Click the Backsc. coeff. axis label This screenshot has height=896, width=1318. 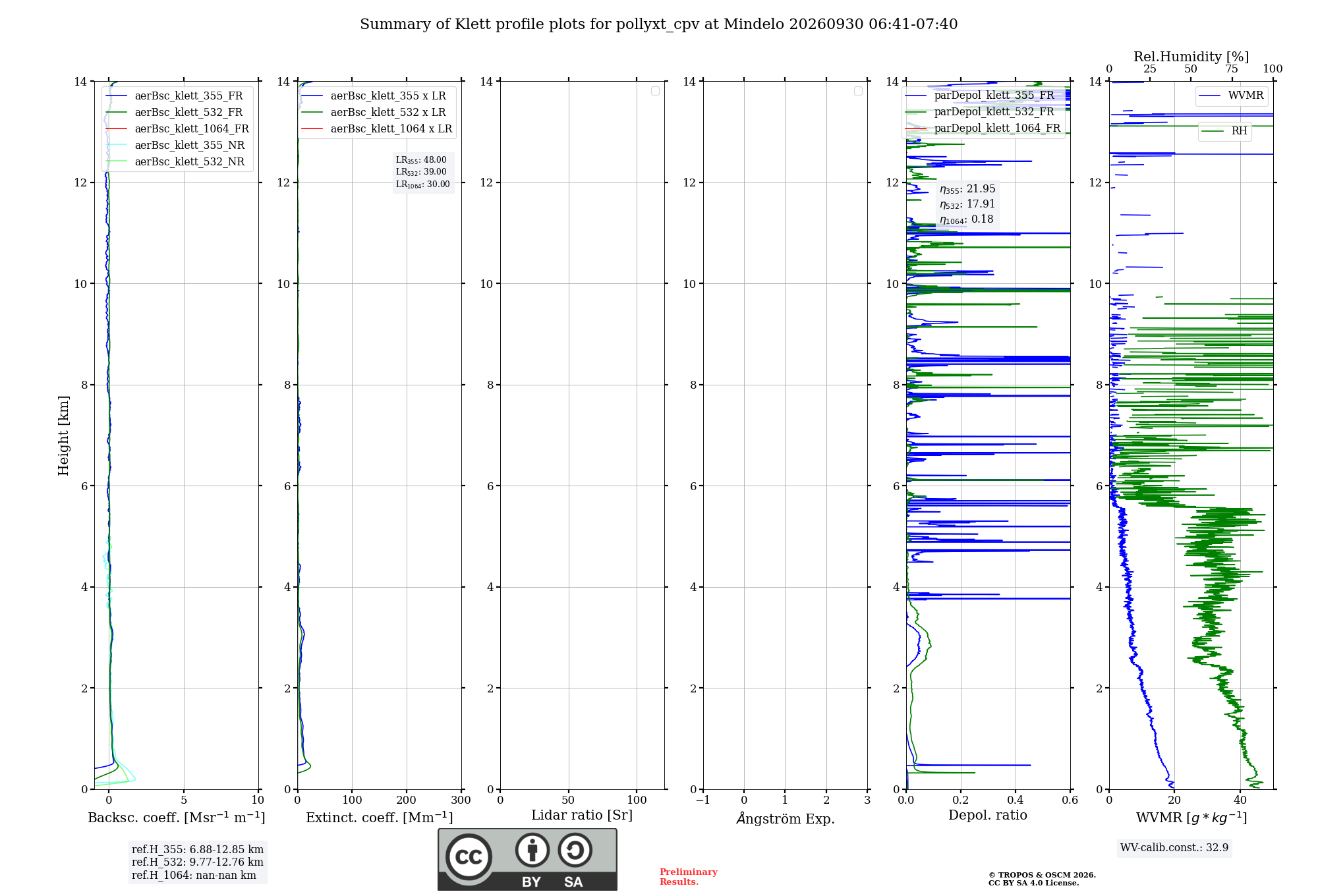177,818
